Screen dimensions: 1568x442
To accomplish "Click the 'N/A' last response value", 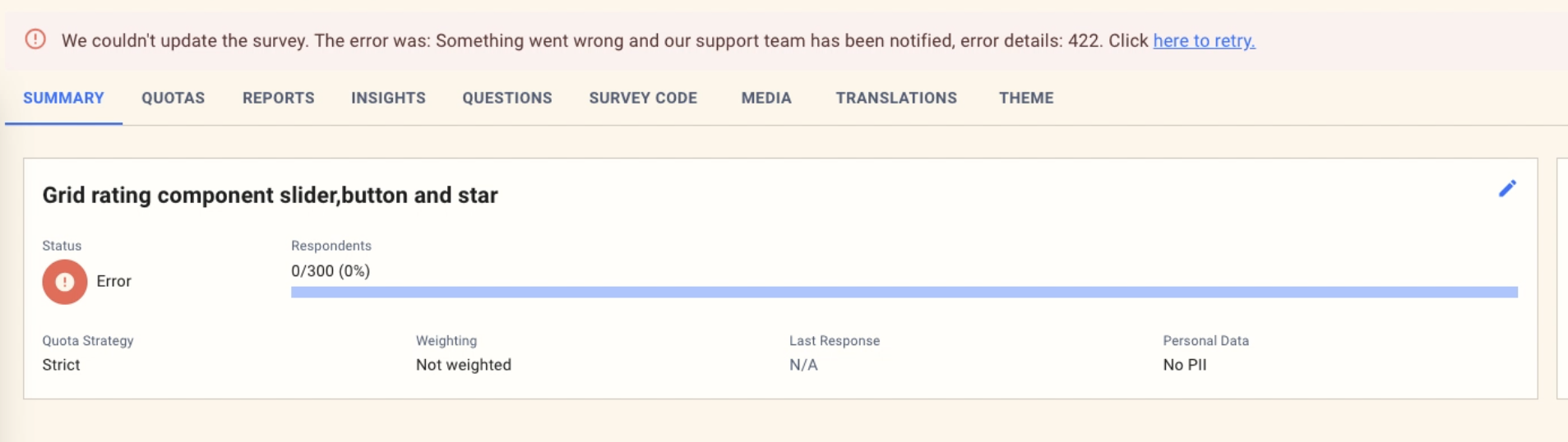I will [x=803, y=365].
